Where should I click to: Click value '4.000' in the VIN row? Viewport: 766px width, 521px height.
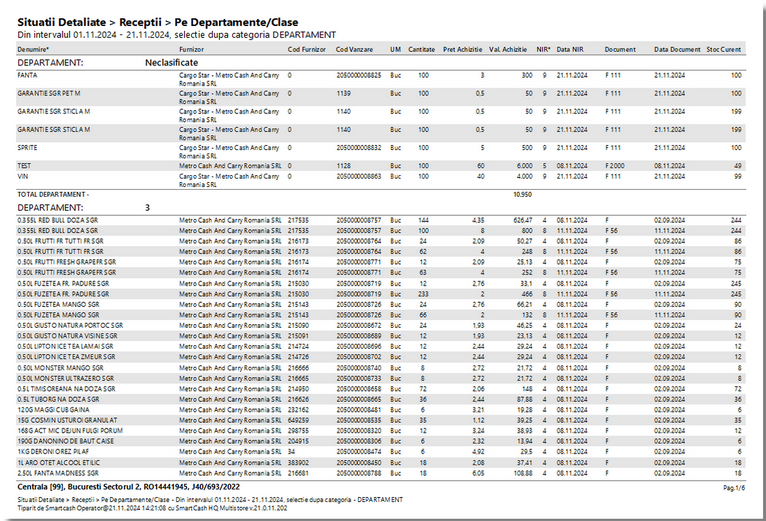click(x=525, y=176)
